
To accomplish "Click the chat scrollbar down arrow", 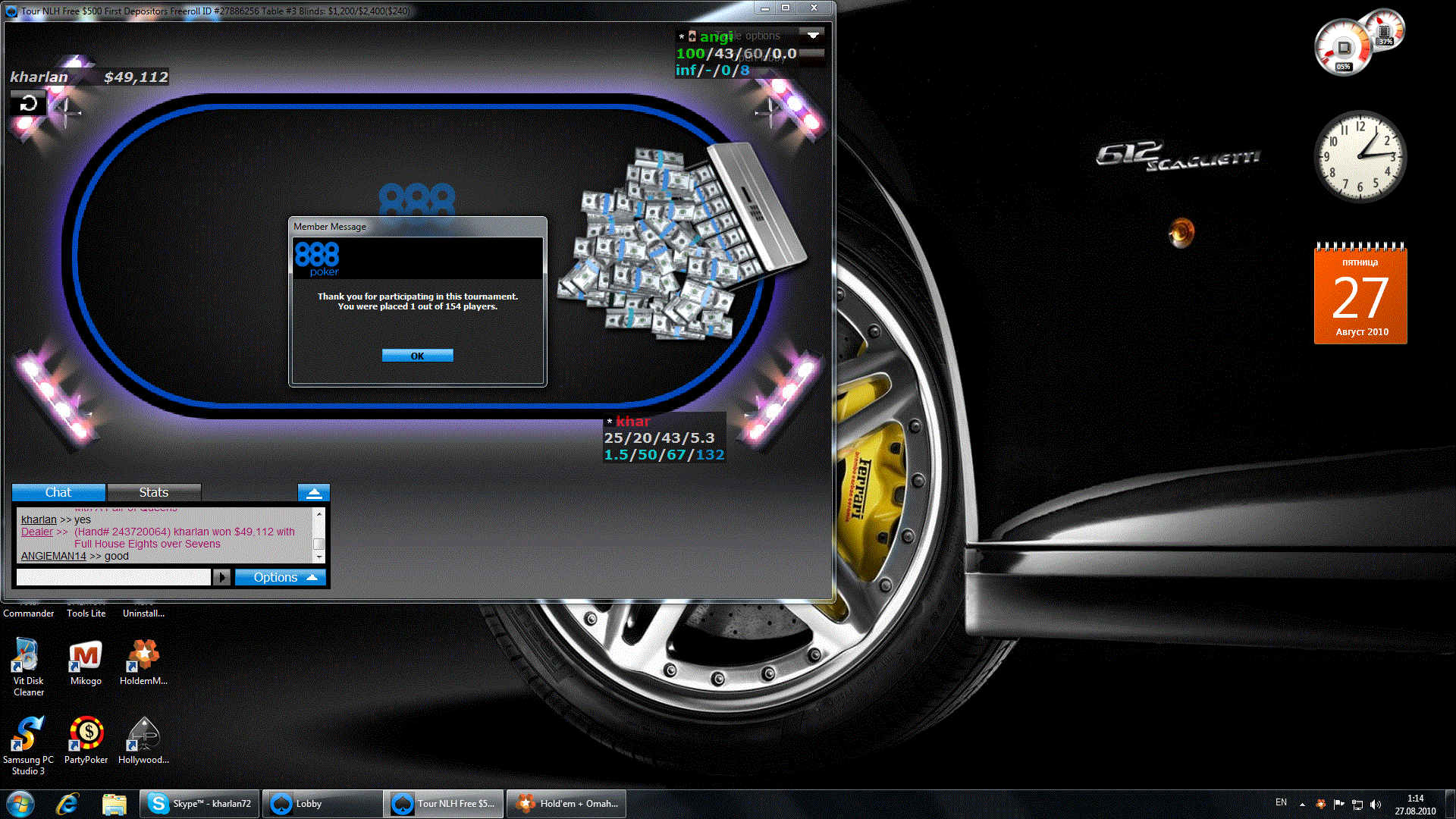I will (319, 557).
